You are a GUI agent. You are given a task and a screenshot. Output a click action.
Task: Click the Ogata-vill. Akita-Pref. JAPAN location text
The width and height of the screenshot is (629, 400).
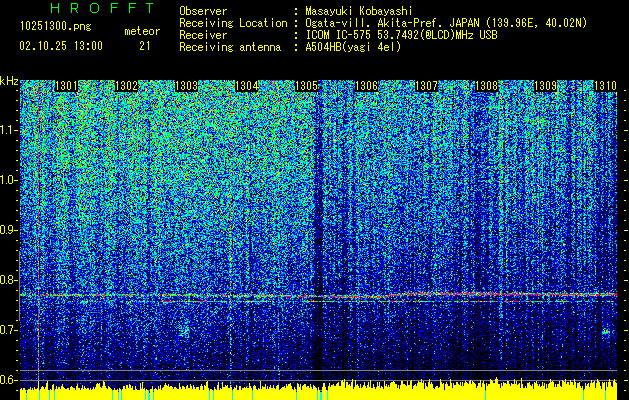[446, 23]
